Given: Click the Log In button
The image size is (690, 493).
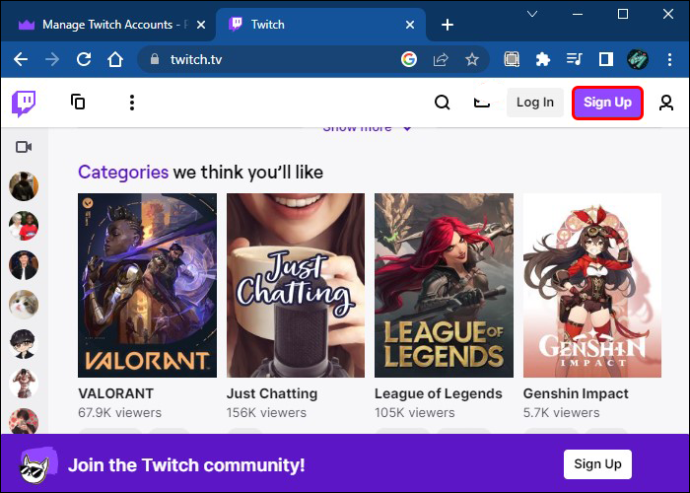Looking at the screenshot, I should tap(535, 103).
